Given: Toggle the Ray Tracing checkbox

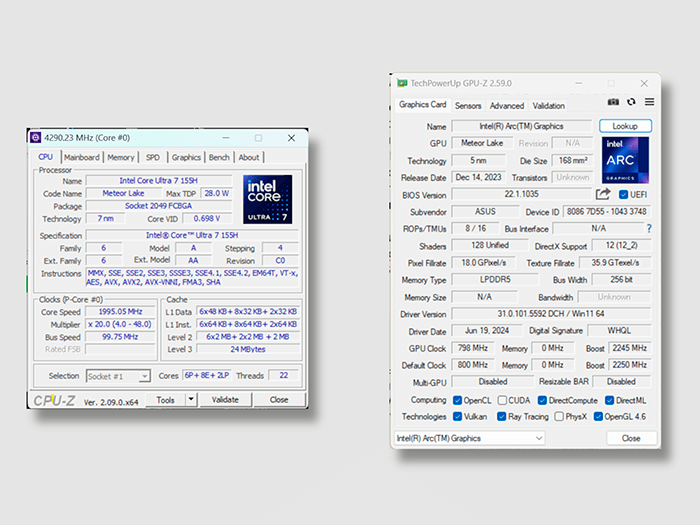Looking at the screenshot, I should (501, 417).
